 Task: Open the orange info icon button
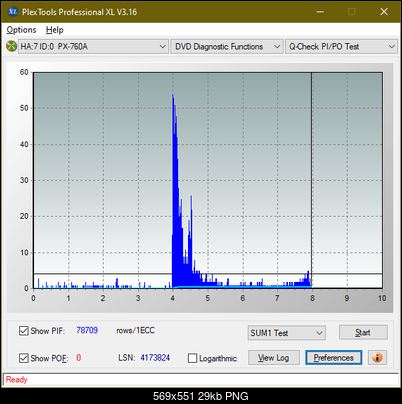point(377,358)
